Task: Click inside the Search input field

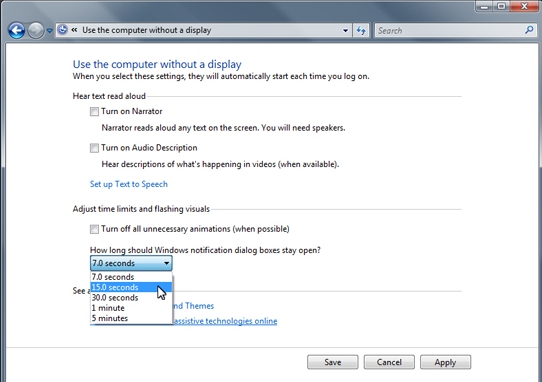Action: (x=449, y=30)
